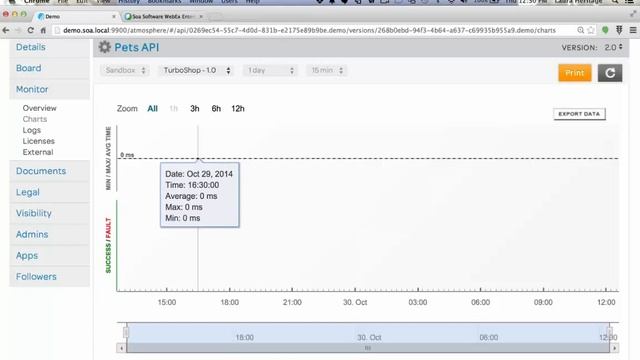
Task: Open the Chrome hamburger menu
Action: point(633,30)
